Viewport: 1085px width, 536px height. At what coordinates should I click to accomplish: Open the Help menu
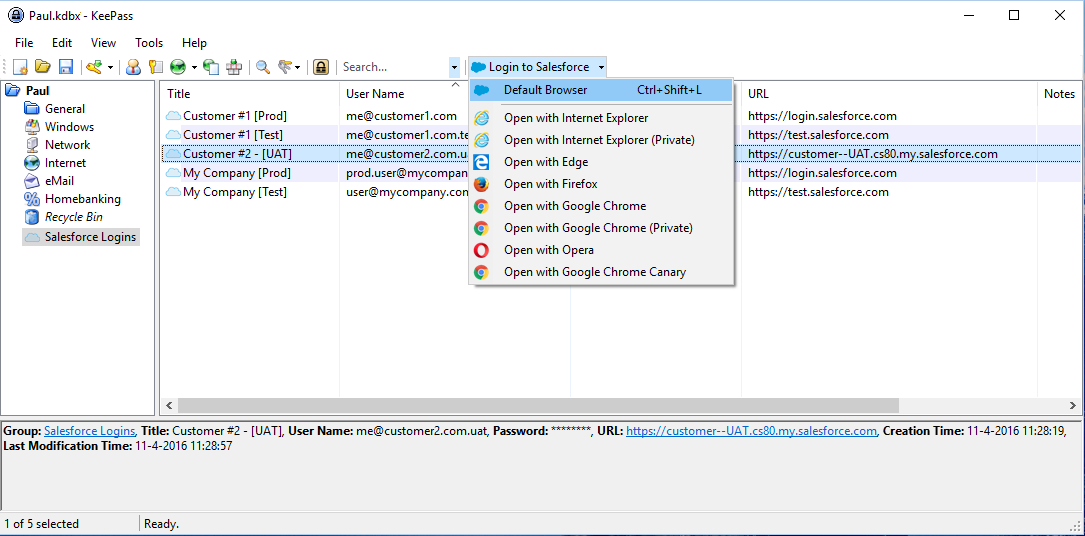point(194,43)
